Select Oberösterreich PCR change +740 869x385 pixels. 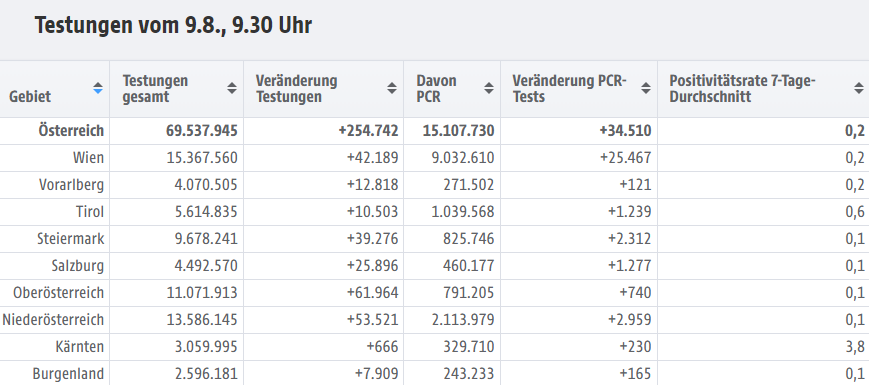coord(635,293)
